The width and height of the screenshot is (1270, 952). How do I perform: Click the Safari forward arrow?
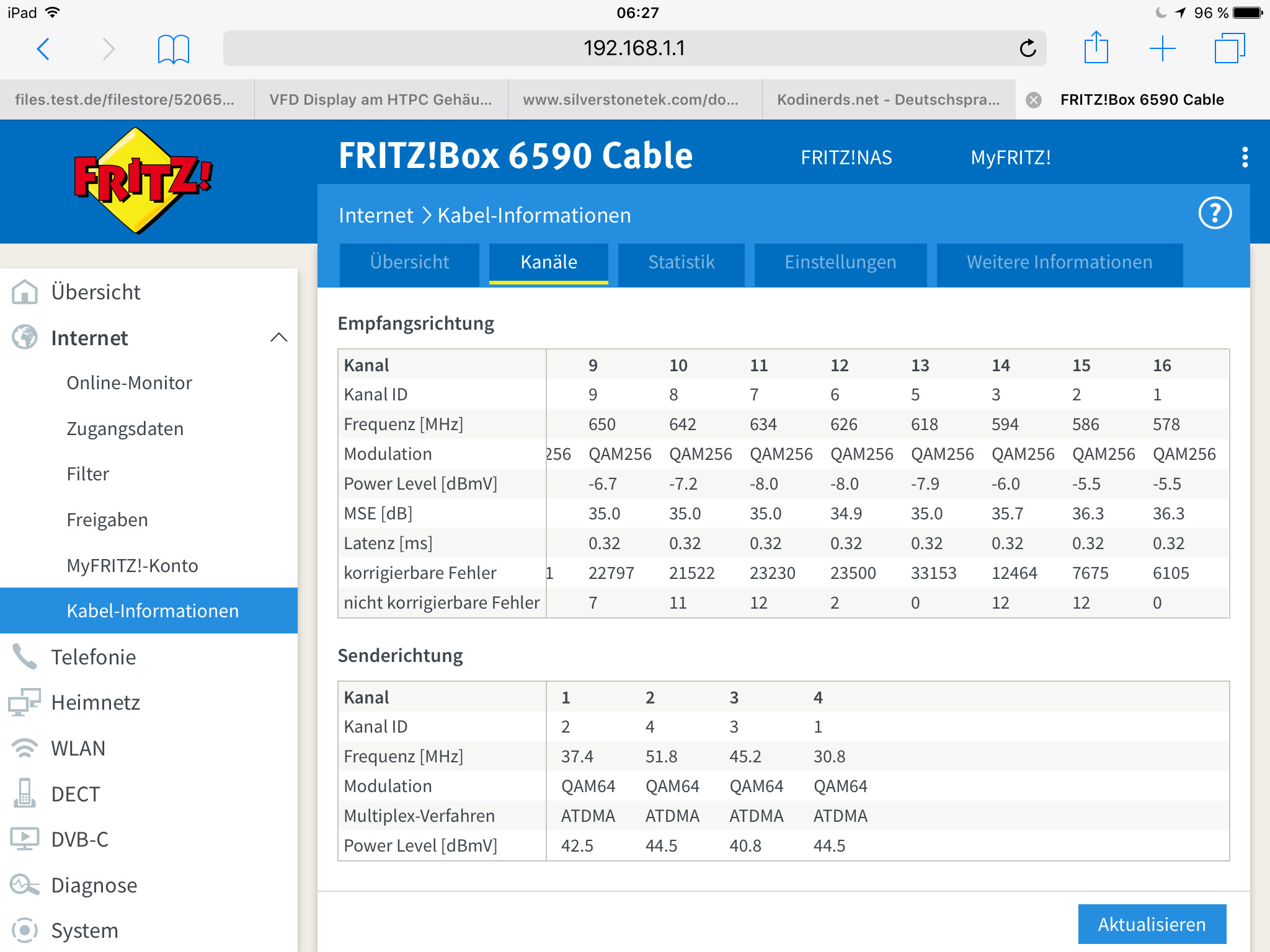(109, 48)
